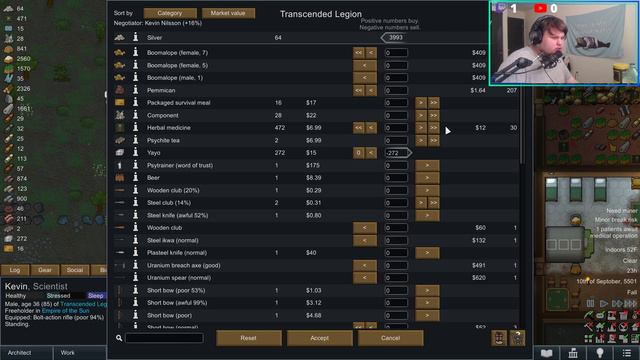Viewport: 640px width, 360px height.
Task: Reset Yayo amount with the 0 button
Action: pyautogui.click(x=358, y=153)
